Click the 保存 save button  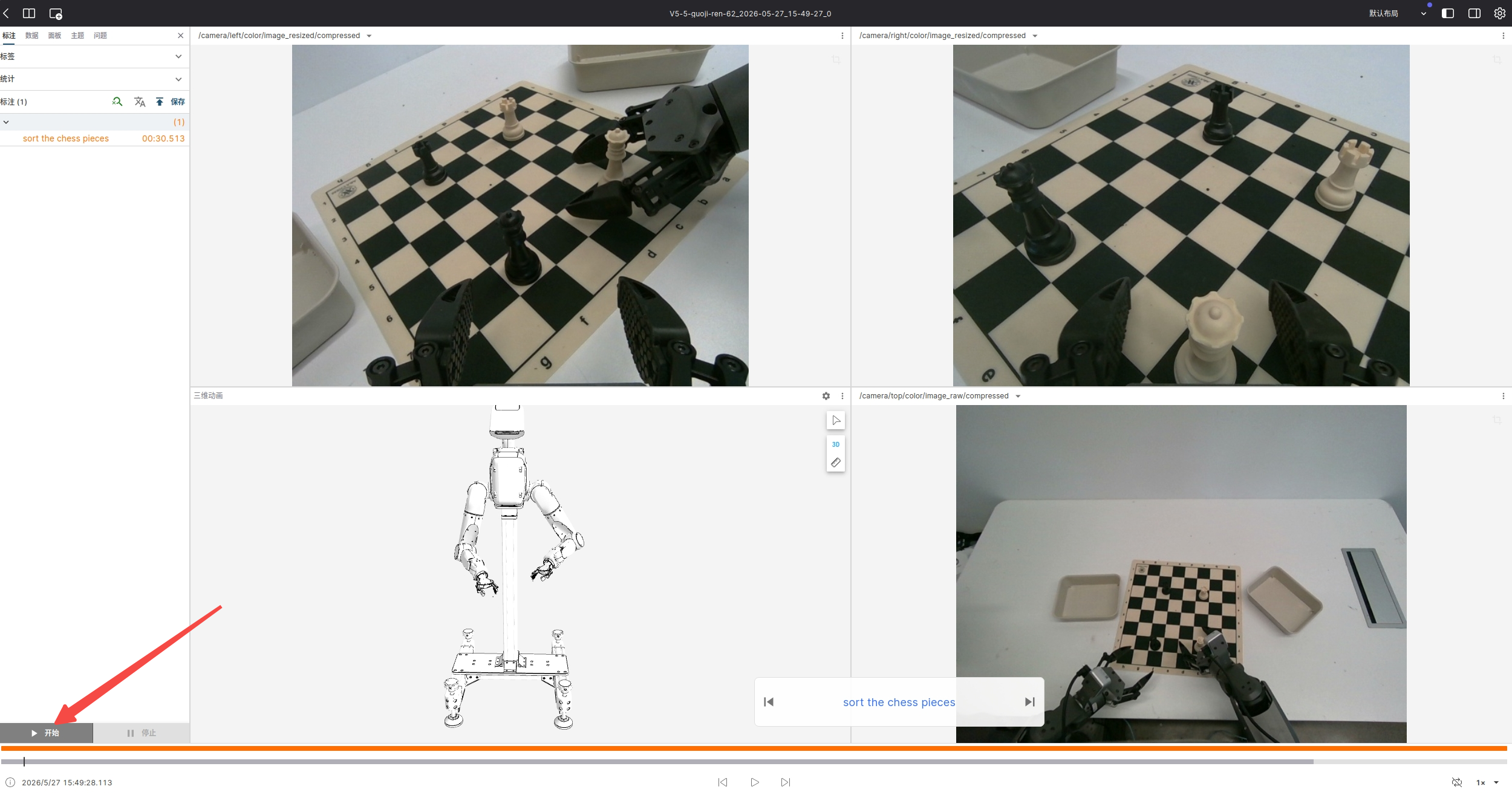[x=178, y=102]
